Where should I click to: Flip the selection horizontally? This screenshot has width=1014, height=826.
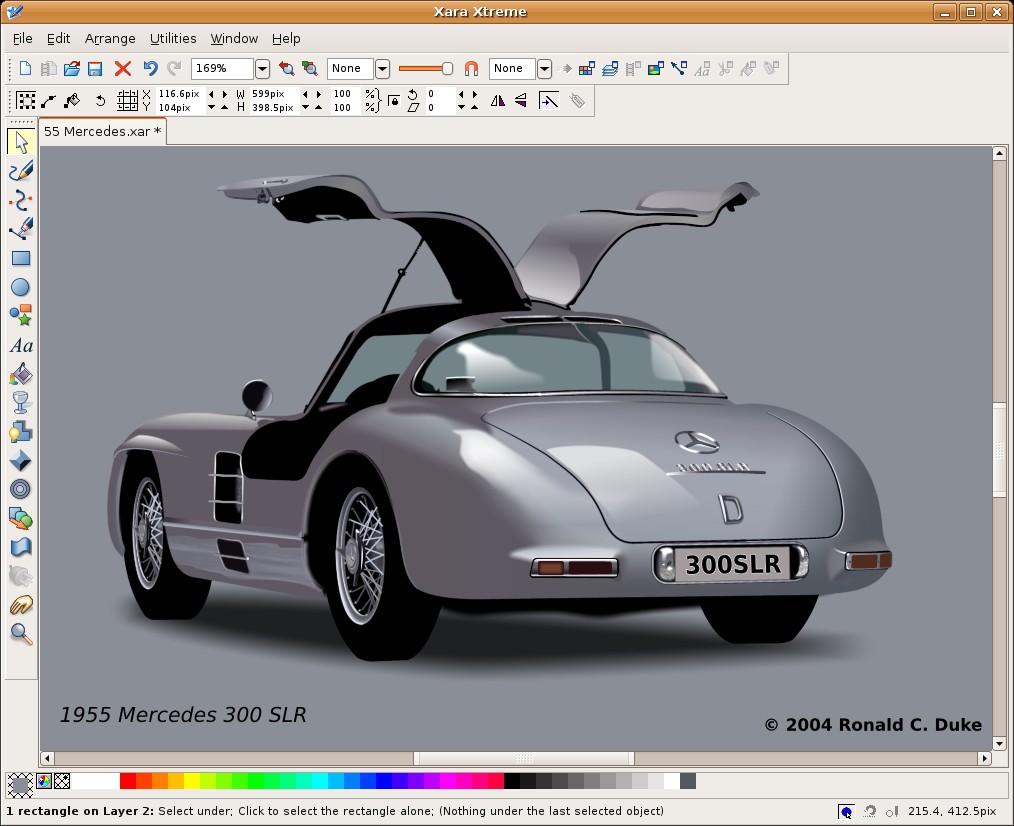pos(497,101)
